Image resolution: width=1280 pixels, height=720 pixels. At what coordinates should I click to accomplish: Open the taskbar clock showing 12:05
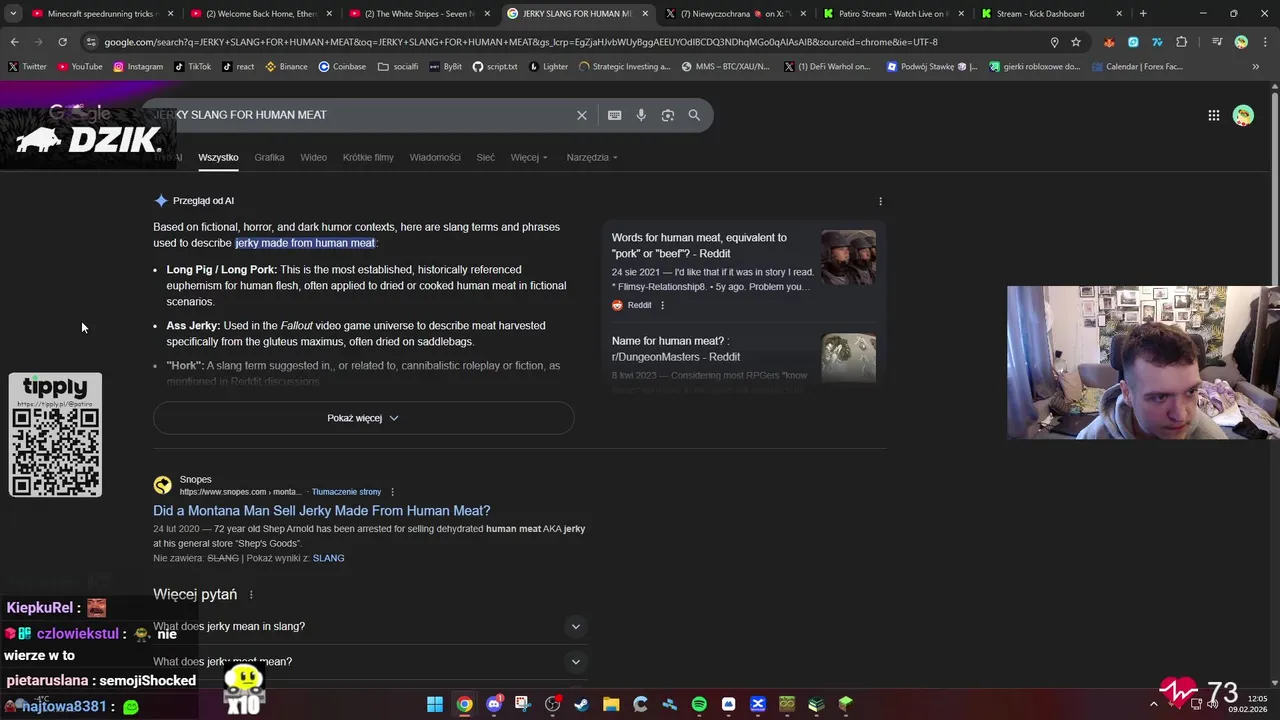click(1248, 704)
